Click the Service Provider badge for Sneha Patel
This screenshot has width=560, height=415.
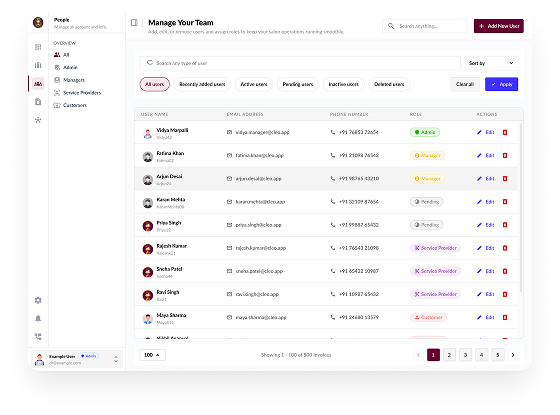point(435,271)
